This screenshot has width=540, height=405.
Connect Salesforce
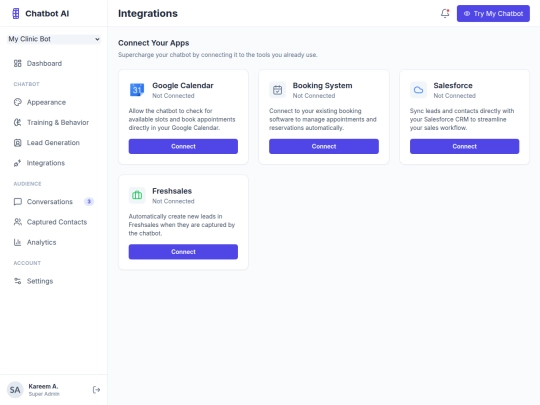[x=464, y=146]
